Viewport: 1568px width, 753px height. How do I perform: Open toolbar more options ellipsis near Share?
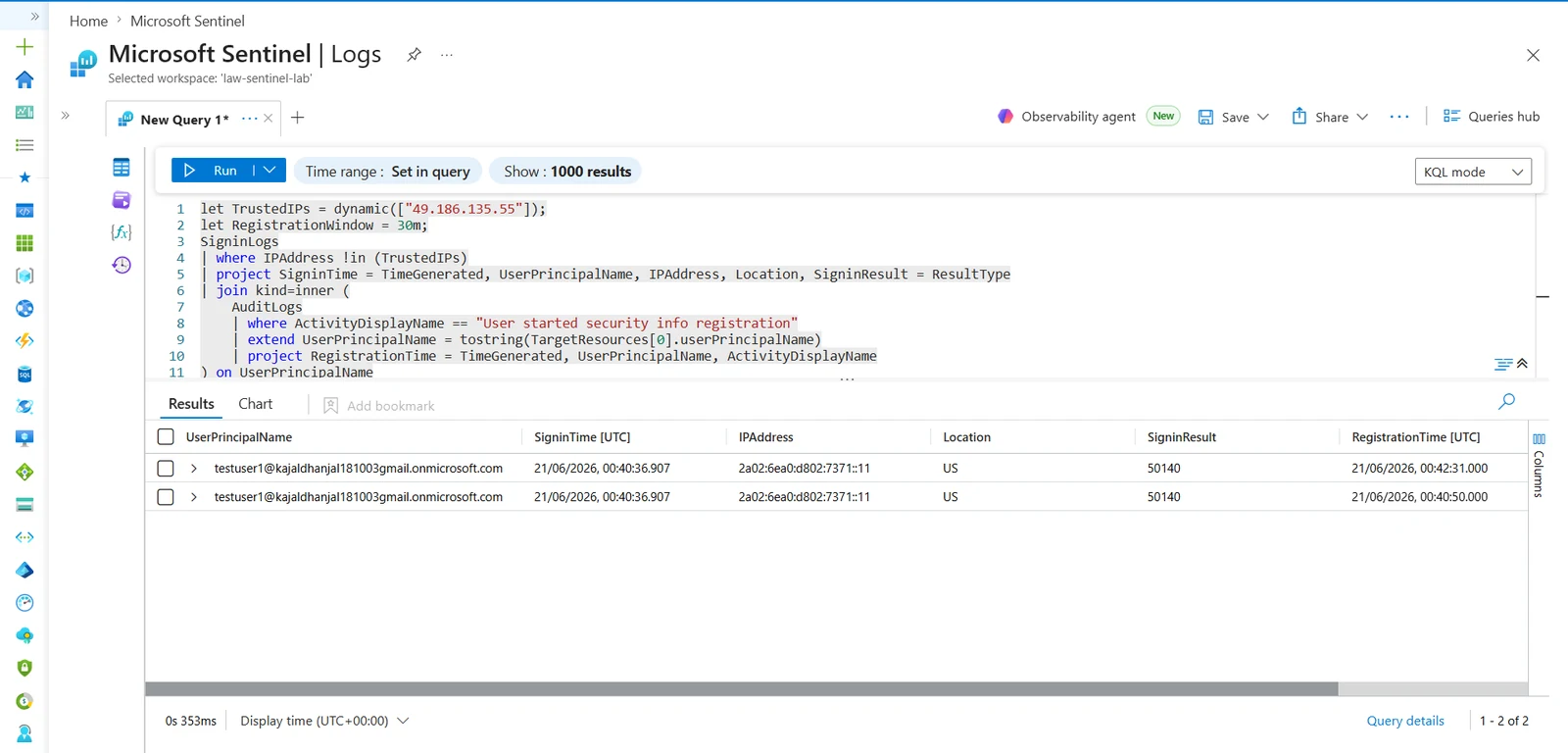(x=1399, y=117)
